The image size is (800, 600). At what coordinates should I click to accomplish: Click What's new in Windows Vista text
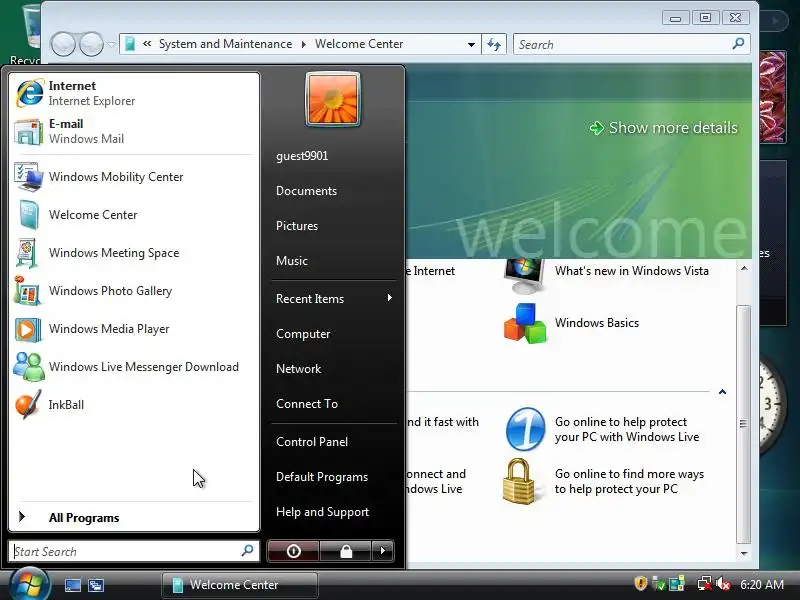coord(632,271)
